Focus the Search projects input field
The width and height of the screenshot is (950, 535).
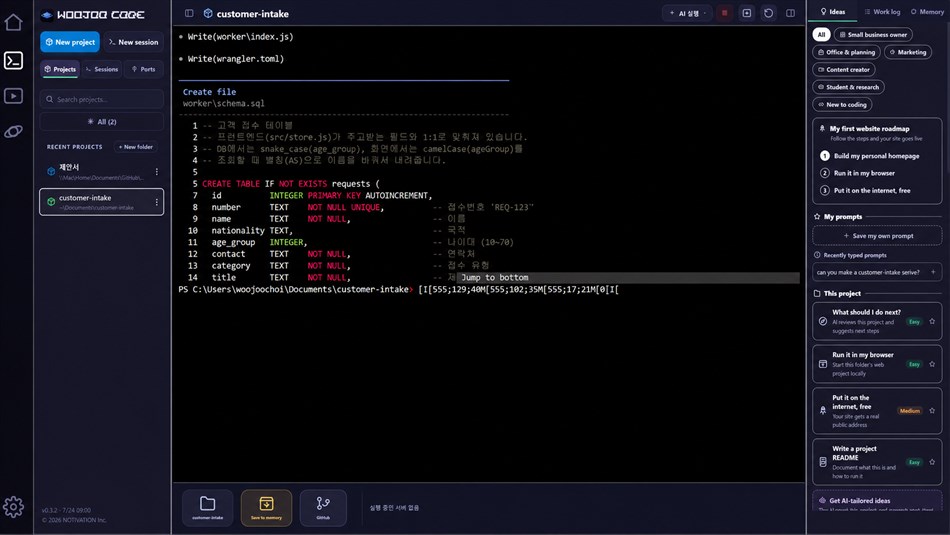(101, 99)
